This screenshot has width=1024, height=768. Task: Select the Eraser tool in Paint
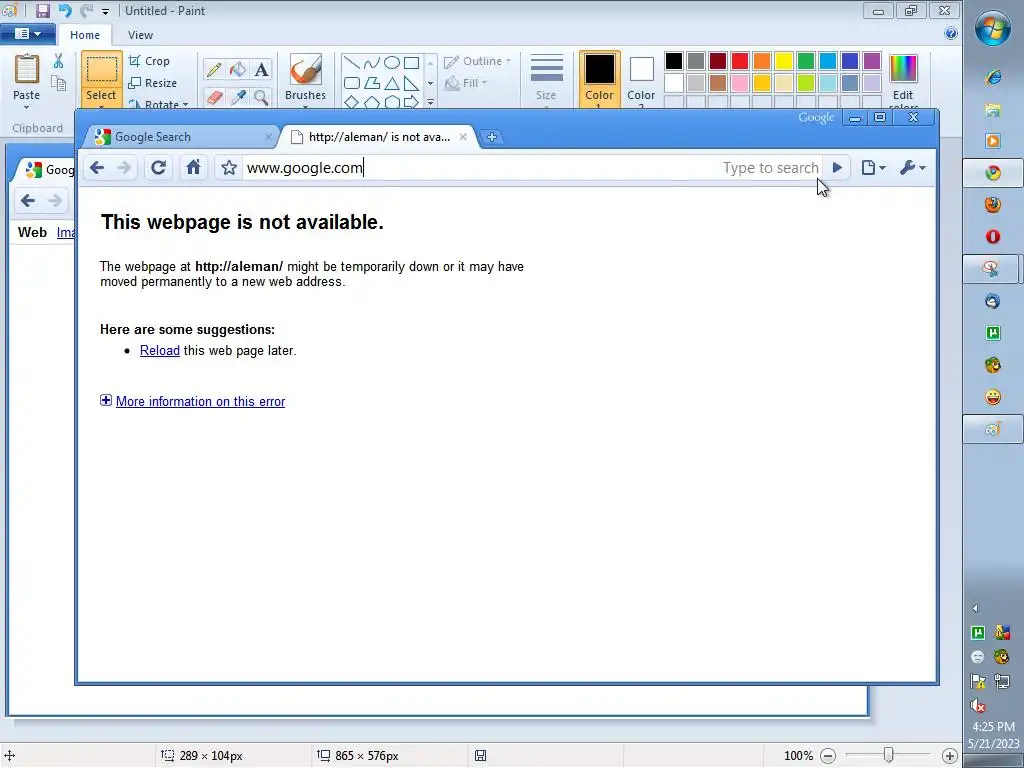[x=214, y=97]
